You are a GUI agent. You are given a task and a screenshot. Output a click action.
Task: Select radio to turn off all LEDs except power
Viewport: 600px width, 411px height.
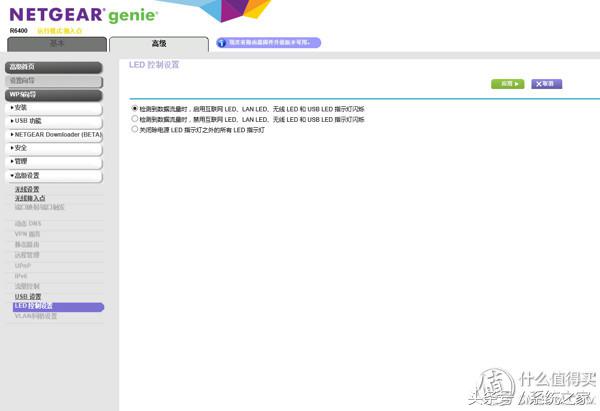(134, 129)
